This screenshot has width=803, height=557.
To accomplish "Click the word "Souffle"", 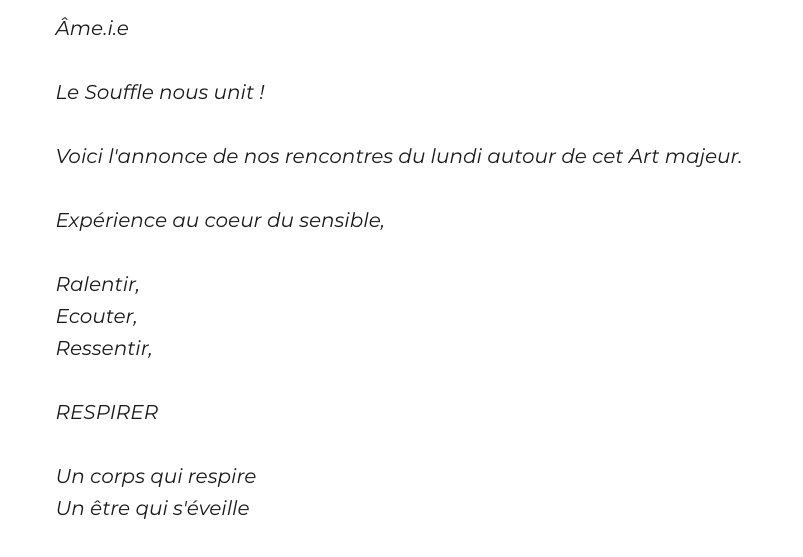I will coord(118,93).
